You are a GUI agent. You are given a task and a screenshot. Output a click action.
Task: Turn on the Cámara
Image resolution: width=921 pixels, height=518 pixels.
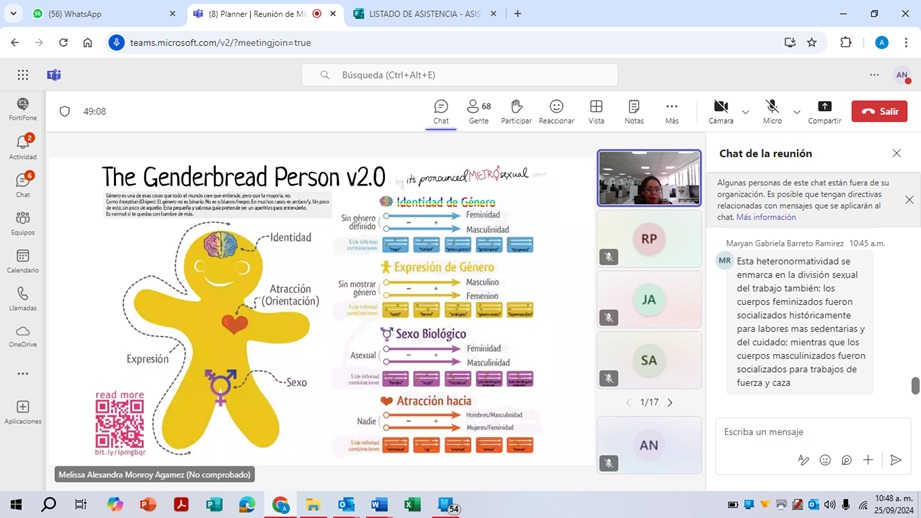721,111
